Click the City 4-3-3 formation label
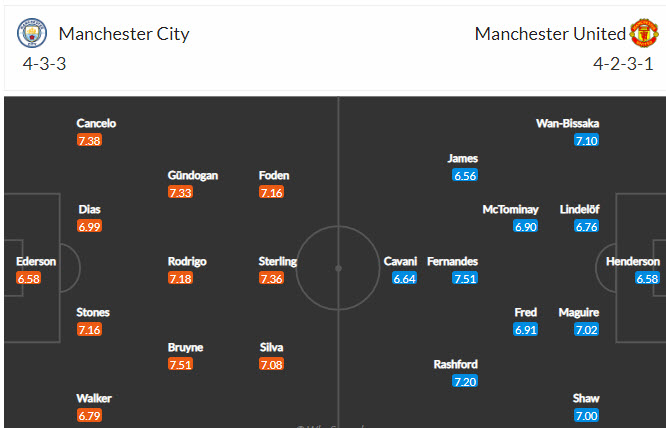The image size is (666, 428). [x=45, y=64]
